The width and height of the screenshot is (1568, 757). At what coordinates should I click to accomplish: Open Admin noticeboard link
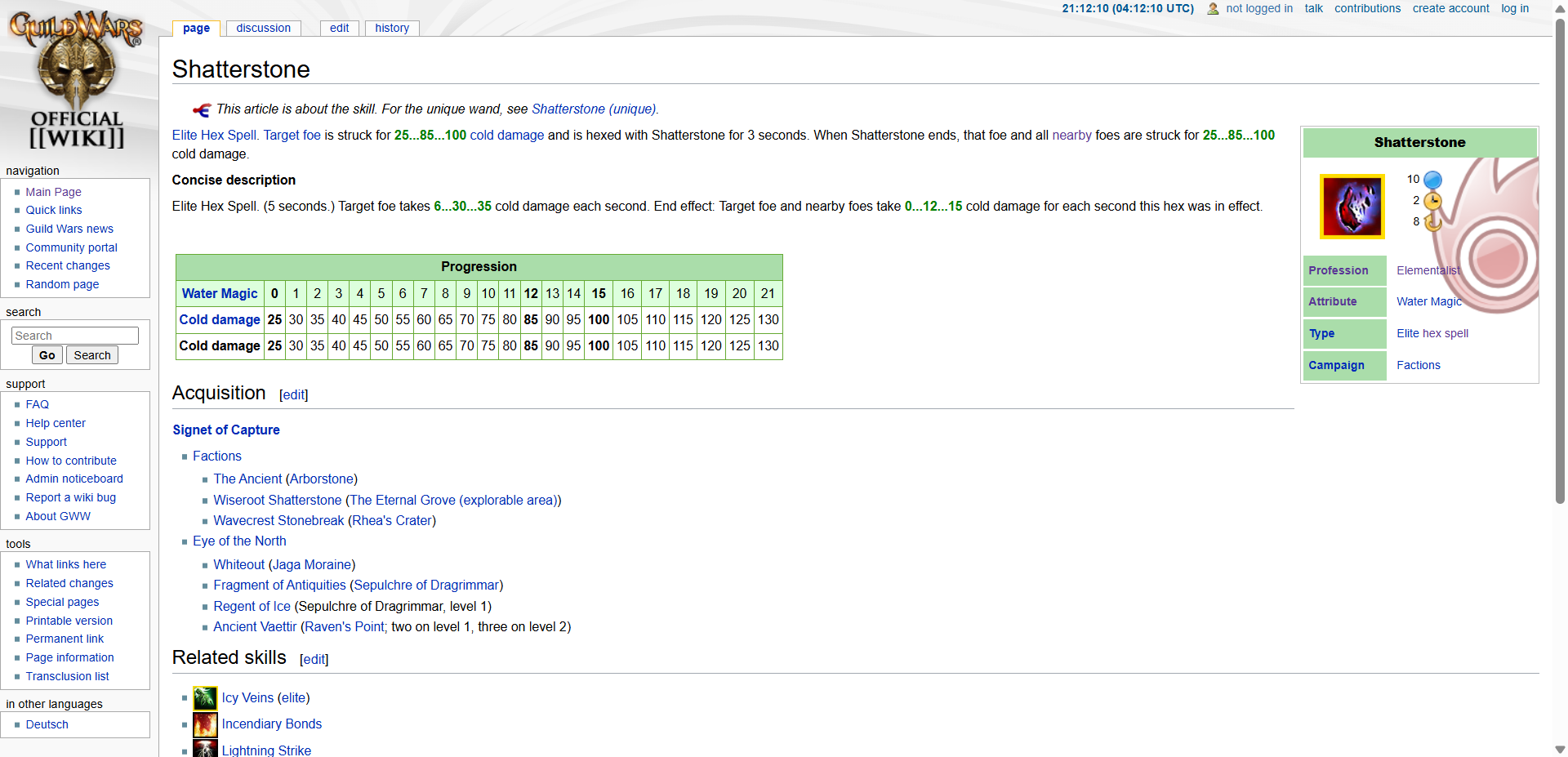[74, 479]
